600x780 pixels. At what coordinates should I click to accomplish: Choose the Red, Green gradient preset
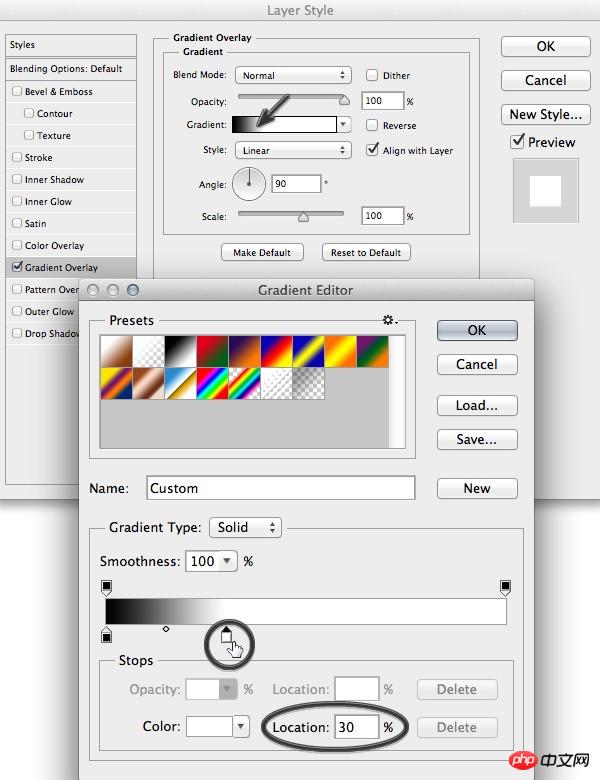[x=212, y=352]
